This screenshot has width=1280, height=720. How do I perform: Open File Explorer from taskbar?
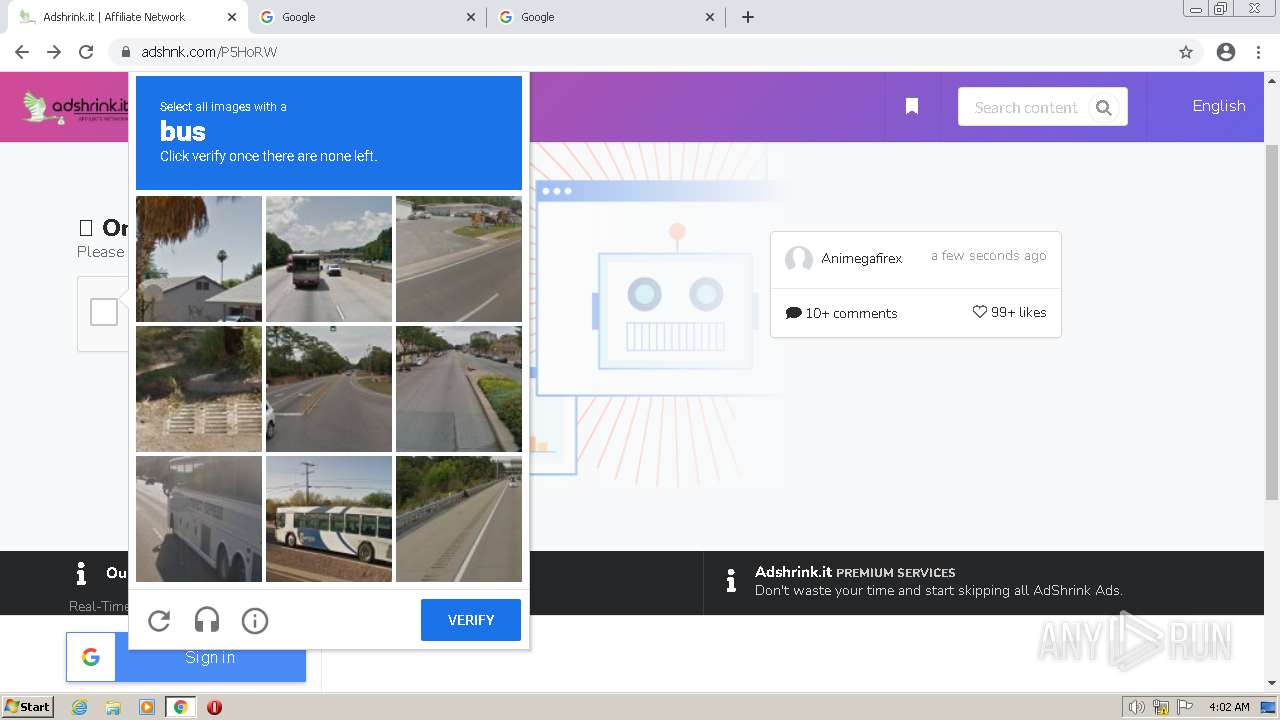point(113,707)
